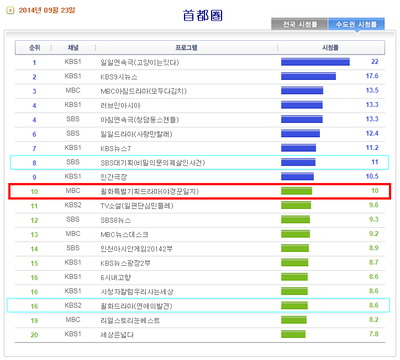
Task: Select program 월화특별기획드라마(야경꾼일지)
Action: pos(150,192)
